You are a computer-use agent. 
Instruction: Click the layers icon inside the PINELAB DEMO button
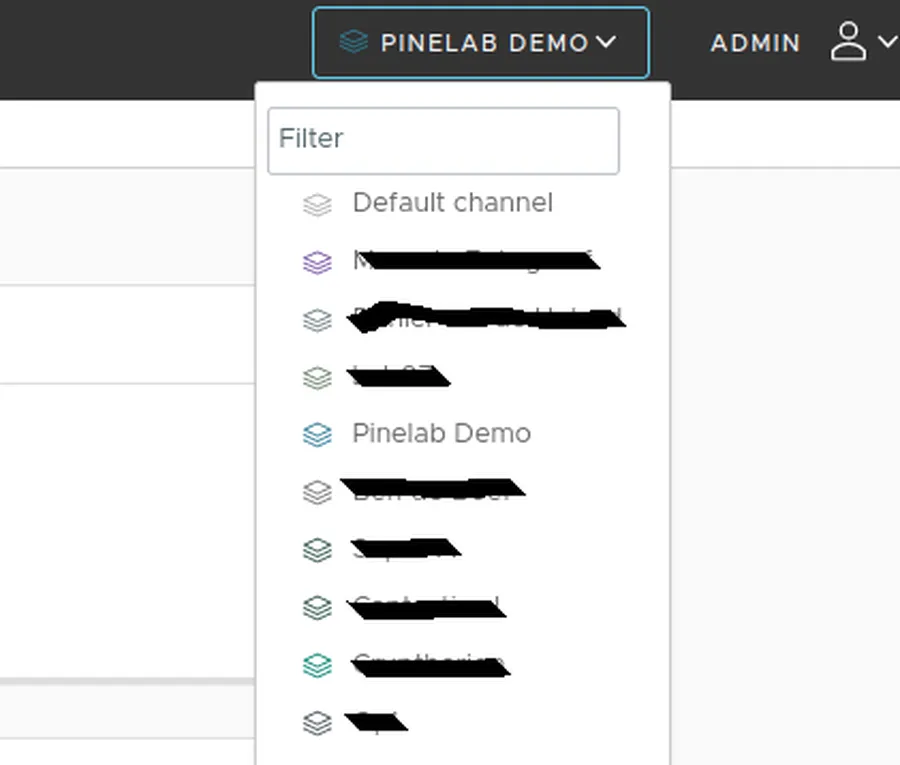point(353,42)
